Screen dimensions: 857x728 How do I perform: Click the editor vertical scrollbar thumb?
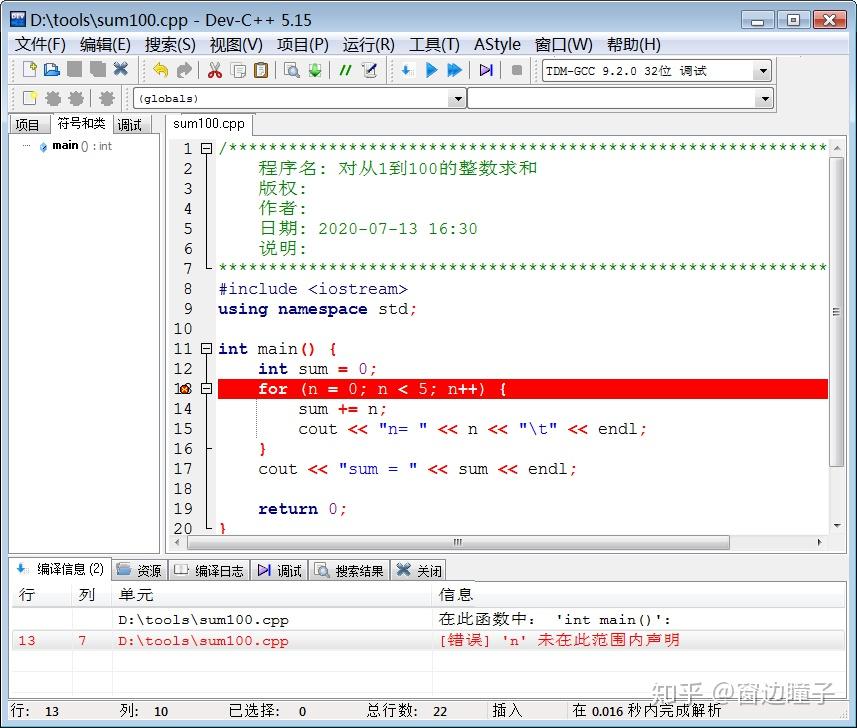click(836, 312)
